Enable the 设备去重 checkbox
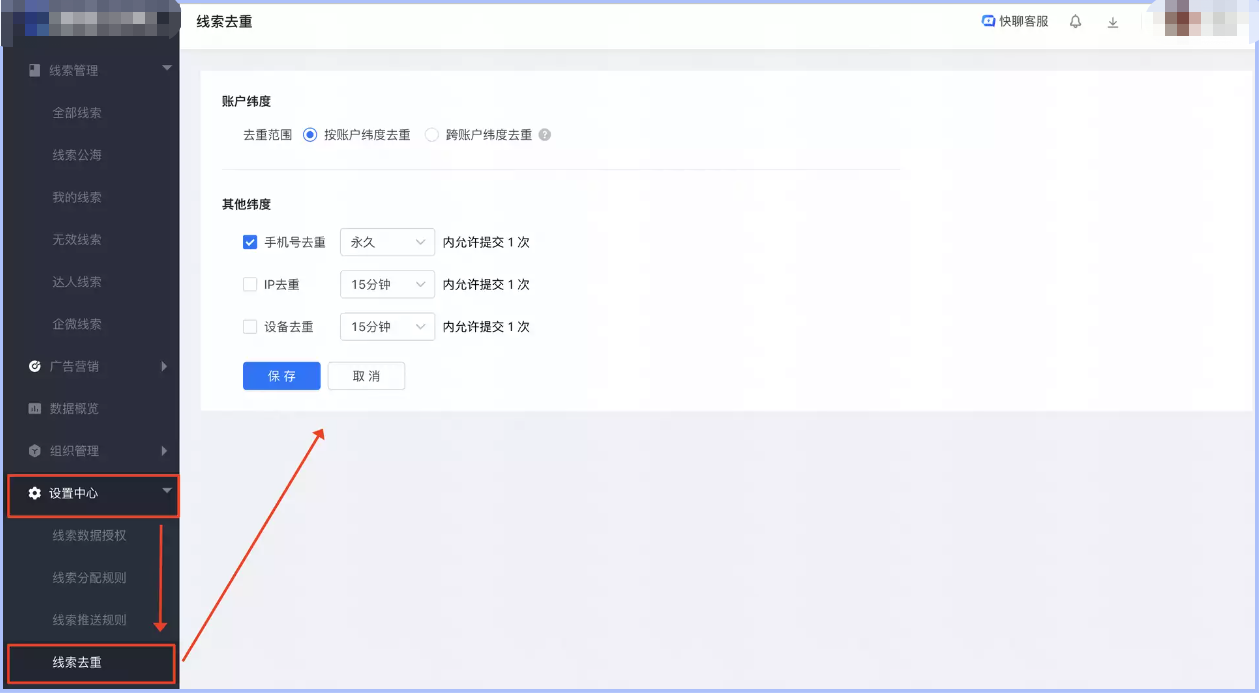1259x694 pixels. [x=250, y=326]
